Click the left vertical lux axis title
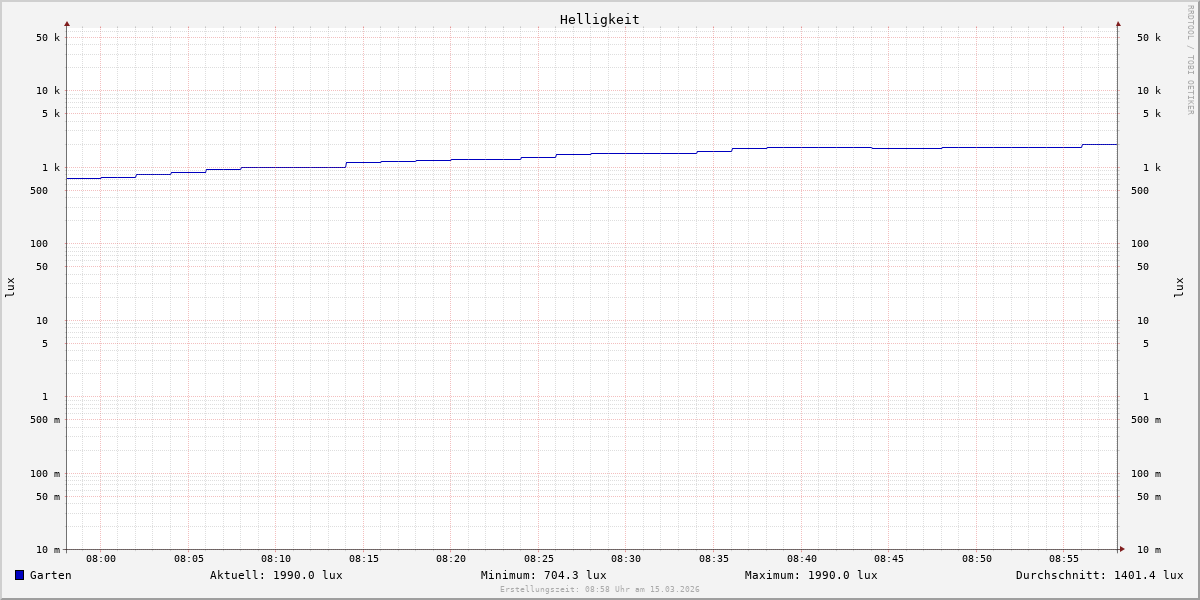Screen dimensions: 1200x600 tap(10, 287)
